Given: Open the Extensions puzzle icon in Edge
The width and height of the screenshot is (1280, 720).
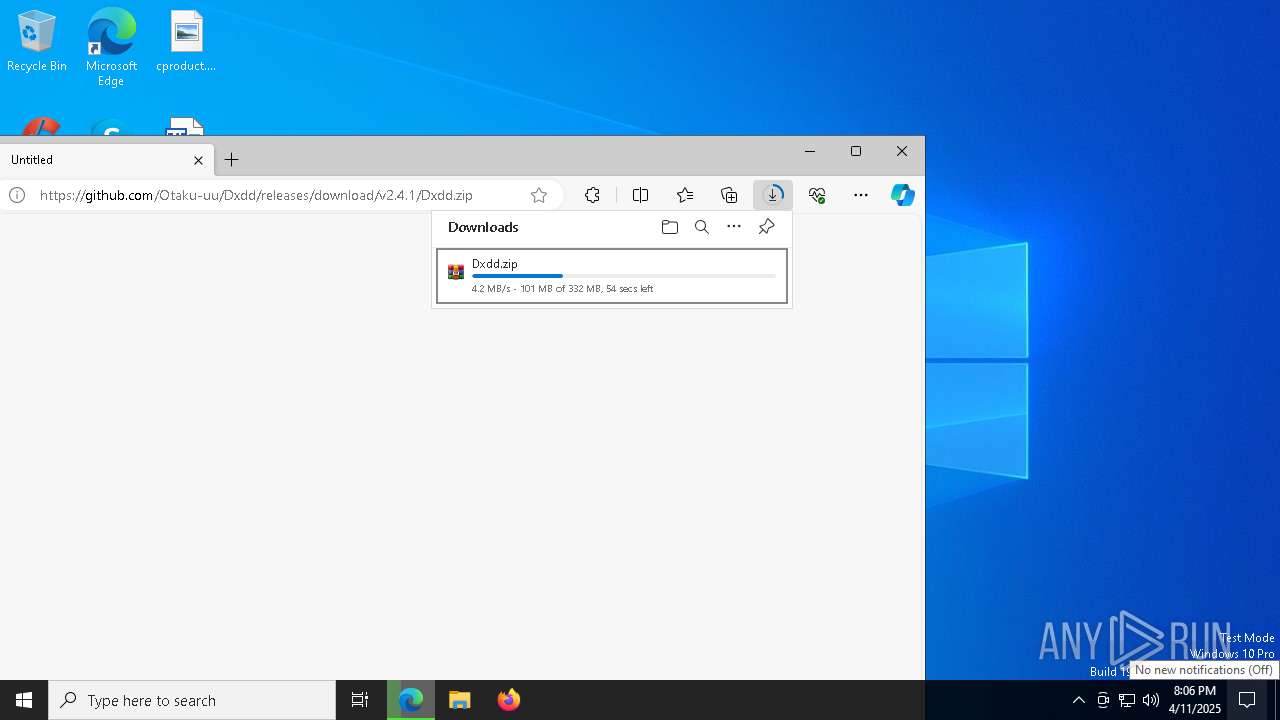Looking at the screenshot, I should click(593, 195).
